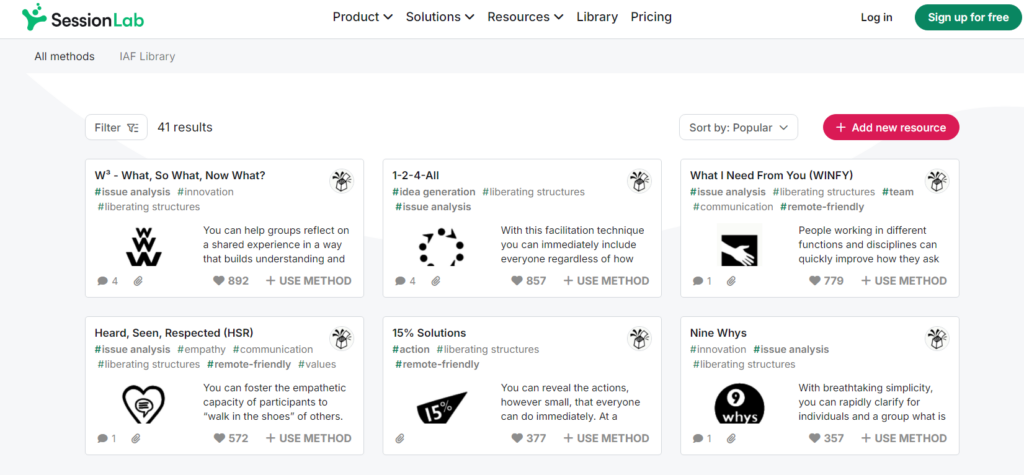Select the IAF Library tab
The height and width of the screenshot is (475, 1024).
coord(147,56)
